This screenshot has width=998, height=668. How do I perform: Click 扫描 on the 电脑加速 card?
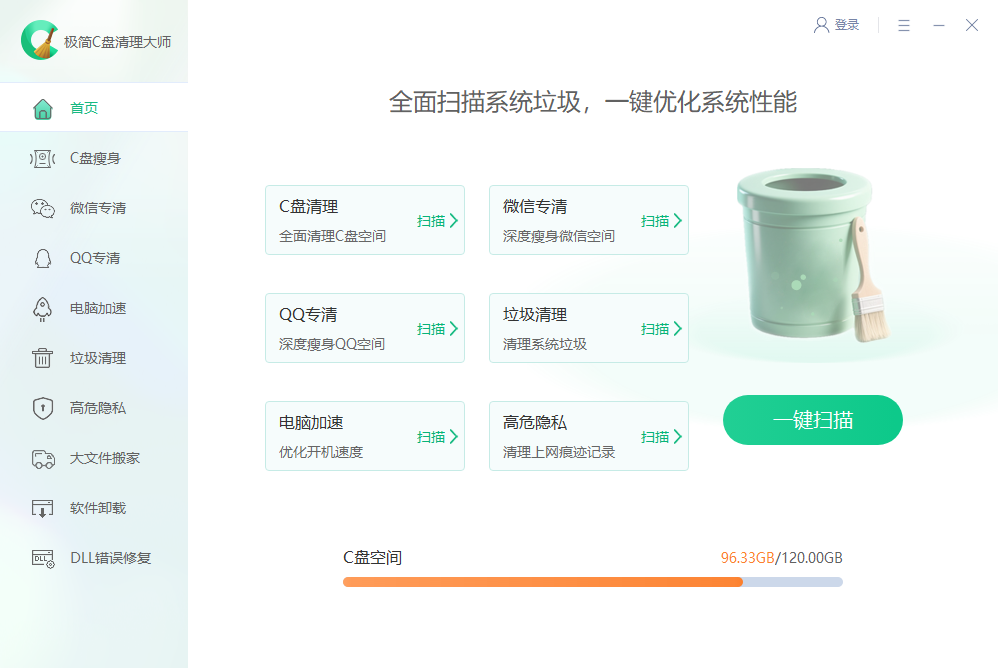pos(437,437)
